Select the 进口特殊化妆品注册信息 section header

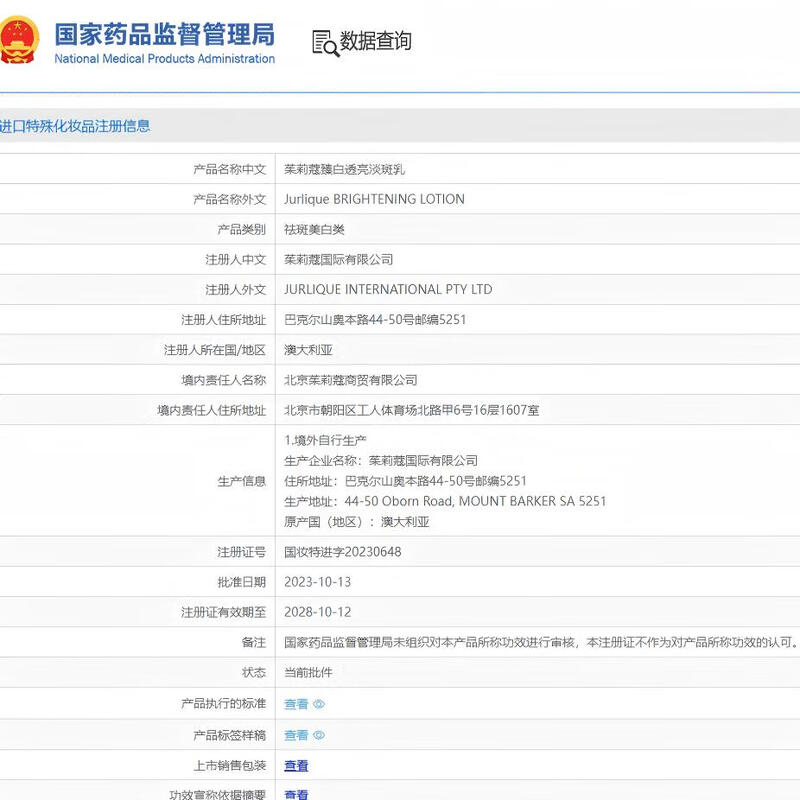point(76,126)
